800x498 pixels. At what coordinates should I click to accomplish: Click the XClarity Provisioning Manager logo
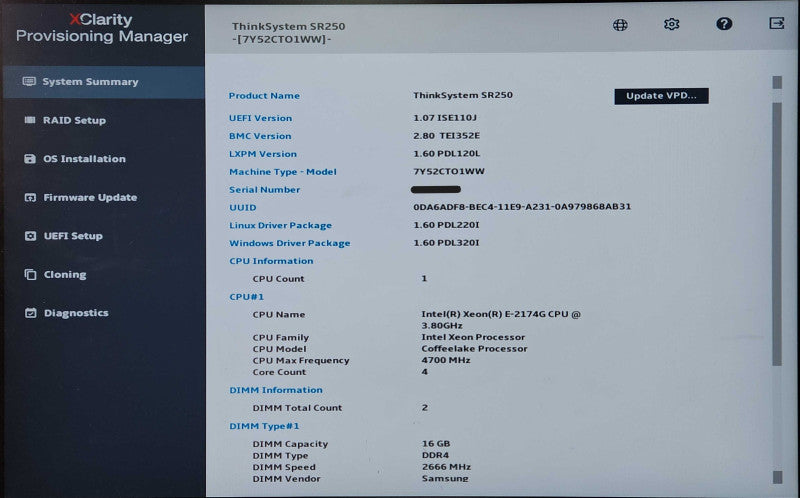click(x=102, y=28)
